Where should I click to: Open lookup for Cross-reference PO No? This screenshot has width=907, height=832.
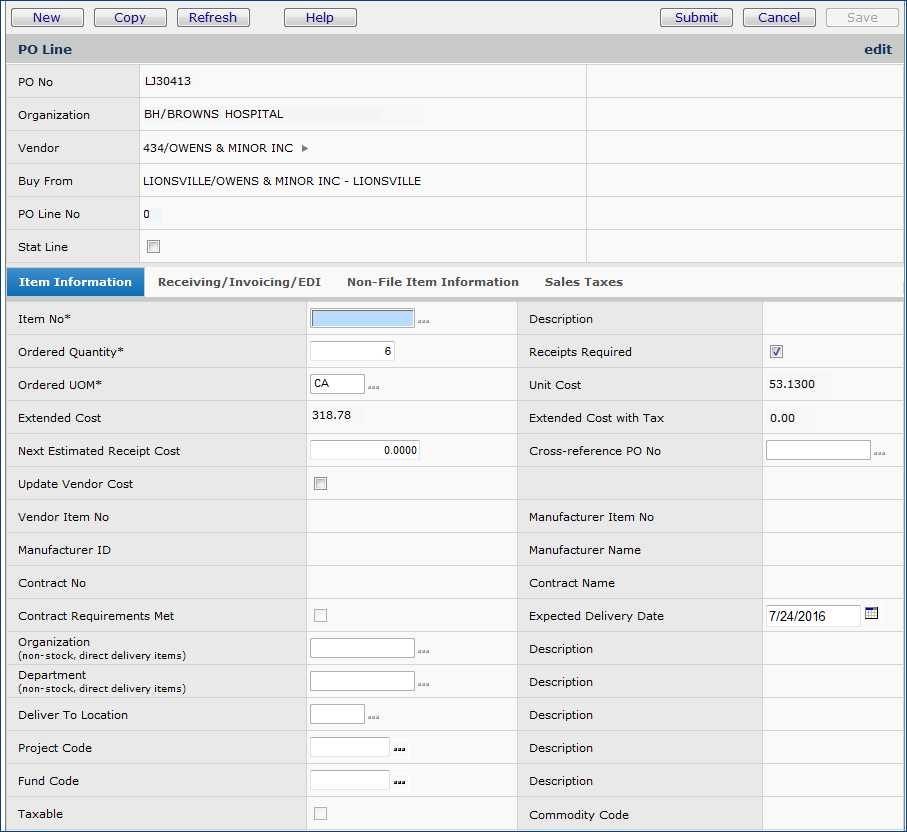[x=879, y=453]
